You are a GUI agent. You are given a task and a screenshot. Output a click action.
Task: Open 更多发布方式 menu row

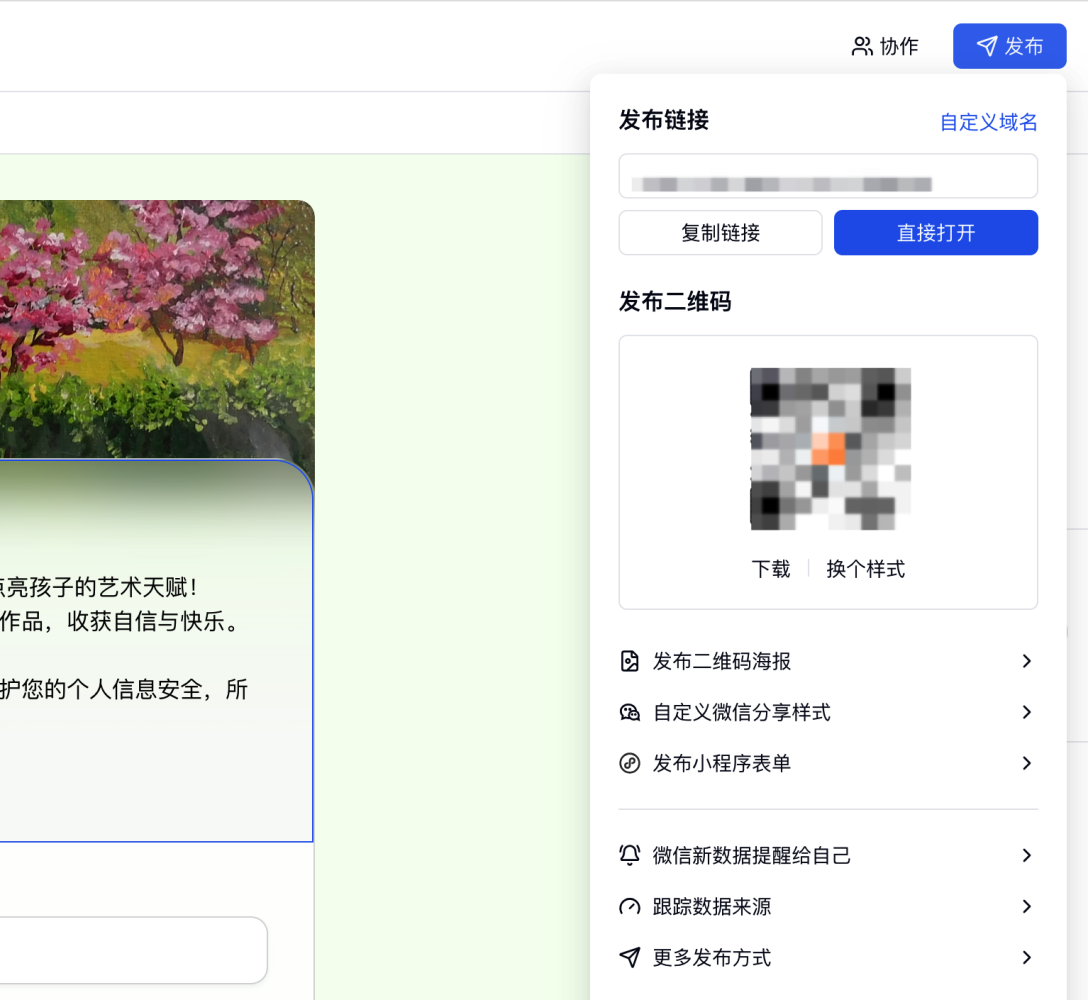click(712, 957)
